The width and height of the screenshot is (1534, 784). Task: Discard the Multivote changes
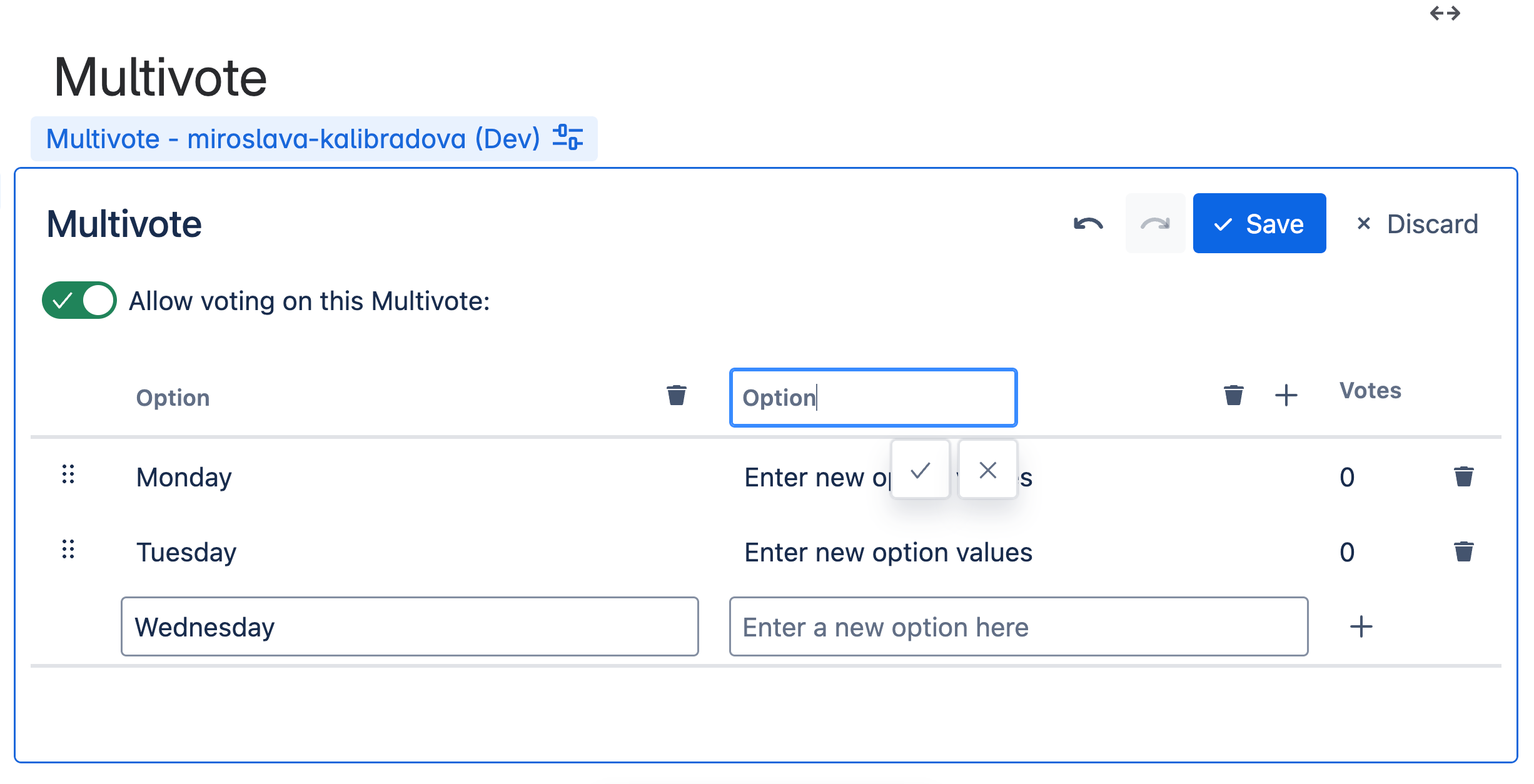click(x=1417, y=224)
